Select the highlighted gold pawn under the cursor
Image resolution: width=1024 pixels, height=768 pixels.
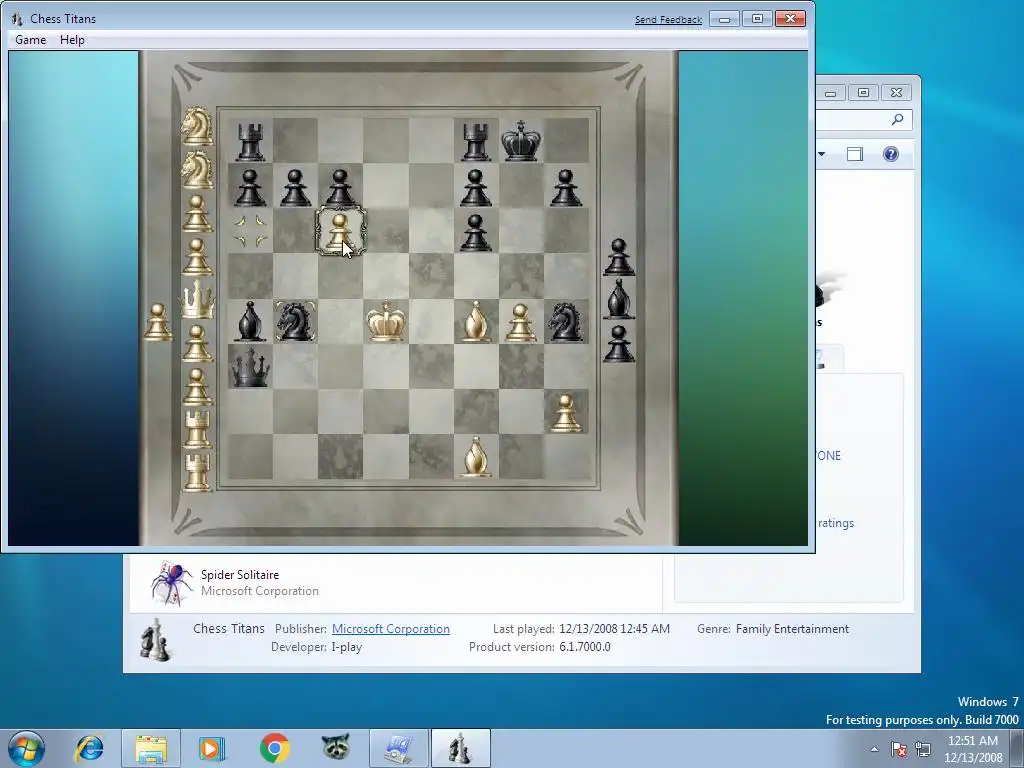tap(340, 231)
